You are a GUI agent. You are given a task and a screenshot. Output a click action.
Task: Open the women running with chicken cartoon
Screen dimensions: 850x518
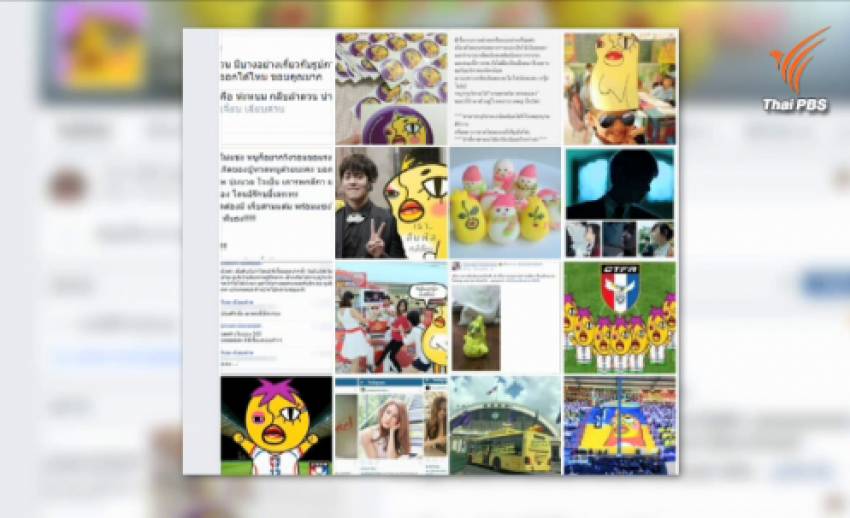click(x=391, y=318)
